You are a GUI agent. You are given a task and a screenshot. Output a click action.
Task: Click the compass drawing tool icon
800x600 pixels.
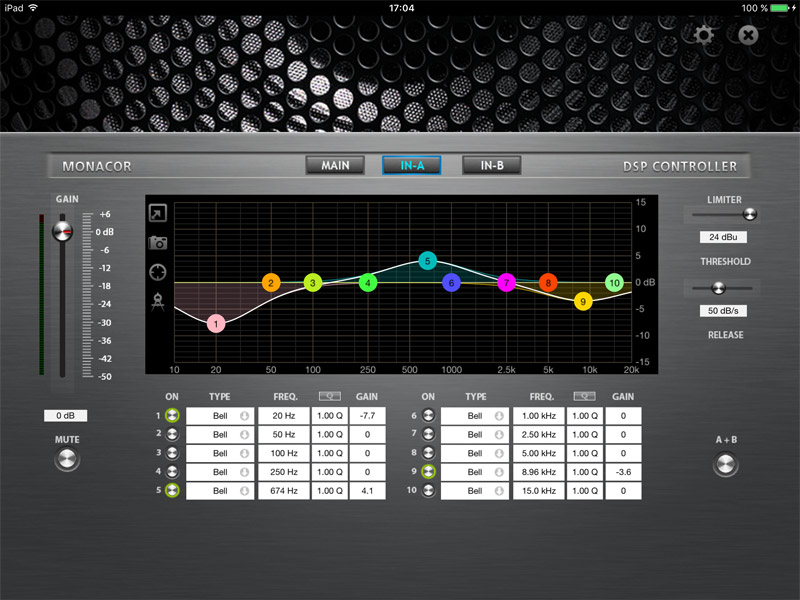[158, 302]
